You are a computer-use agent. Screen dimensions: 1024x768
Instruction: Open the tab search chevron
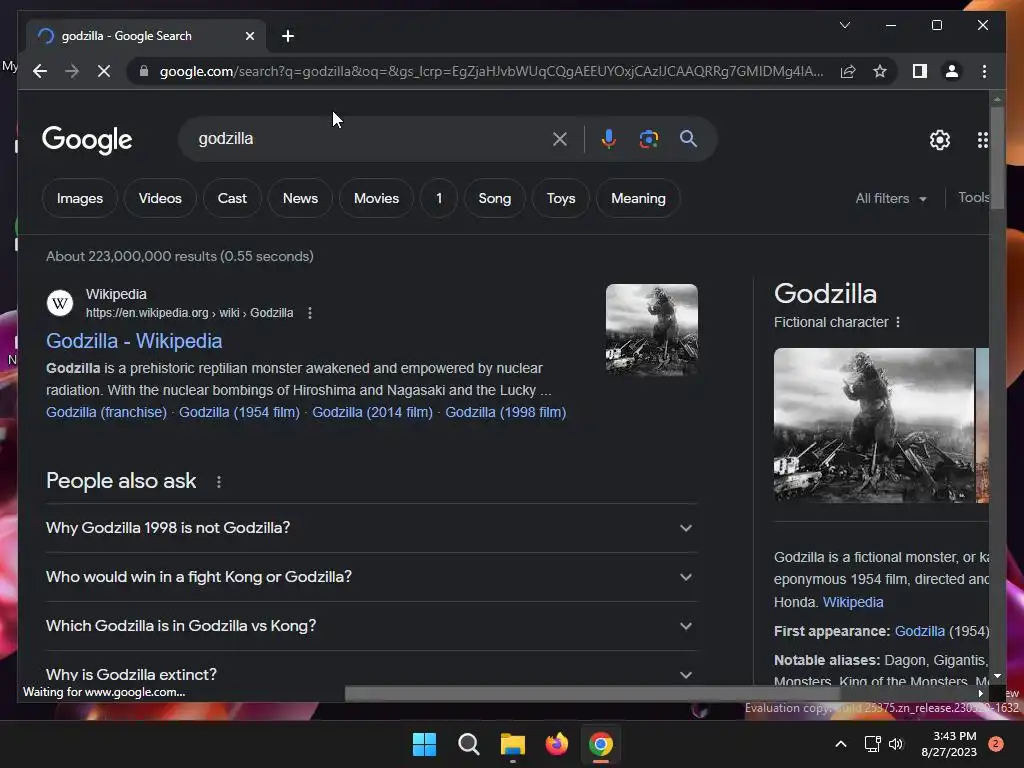click(x=844, y=25)
